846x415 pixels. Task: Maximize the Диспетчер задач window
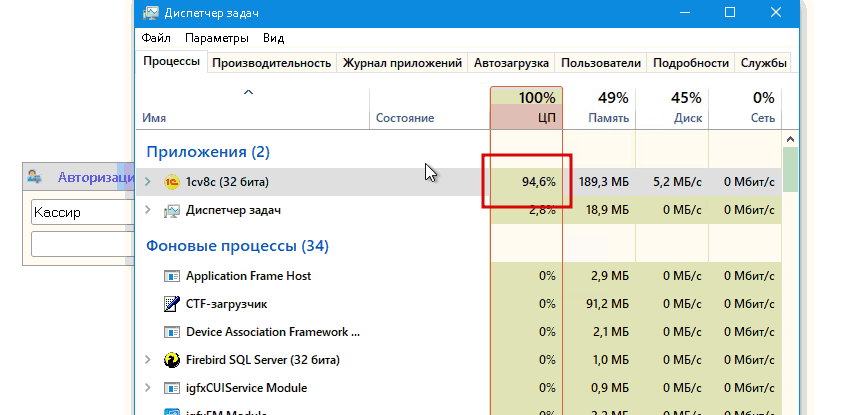[x=730, y=12]
